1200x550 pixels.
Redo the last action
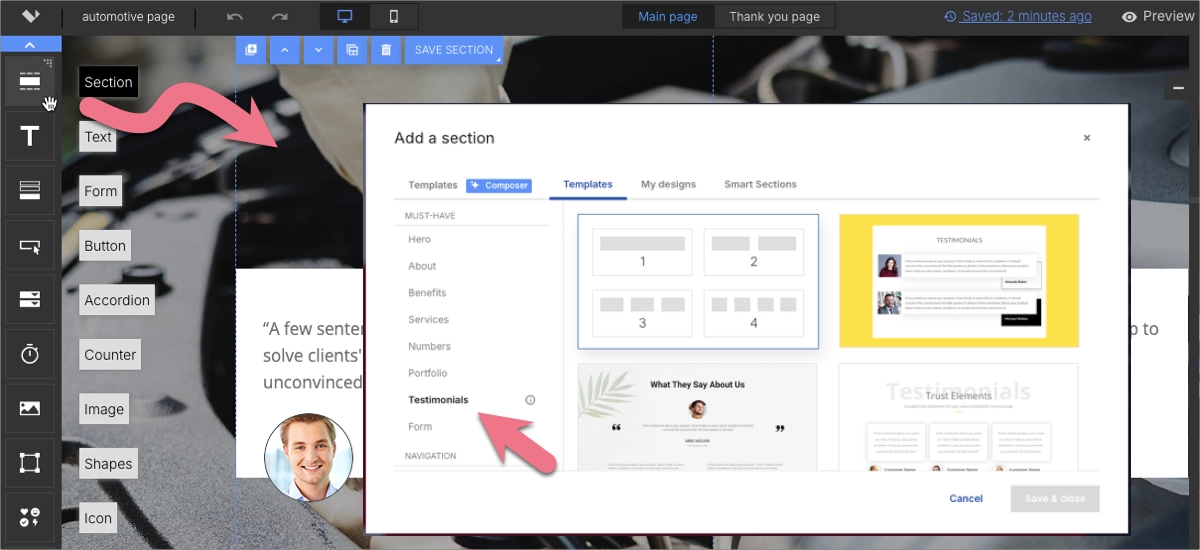click(280, 17)
